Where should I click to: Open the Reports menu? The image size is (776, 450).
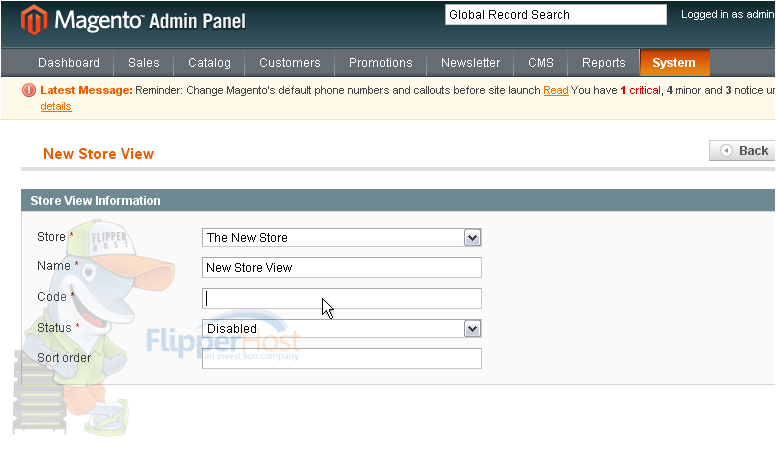tap(603, 63)
